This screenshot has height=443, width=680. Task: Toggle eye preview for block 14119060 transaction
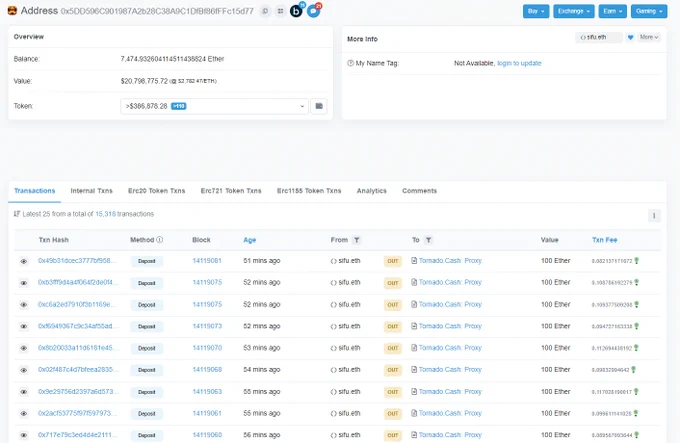coord(24,435)
